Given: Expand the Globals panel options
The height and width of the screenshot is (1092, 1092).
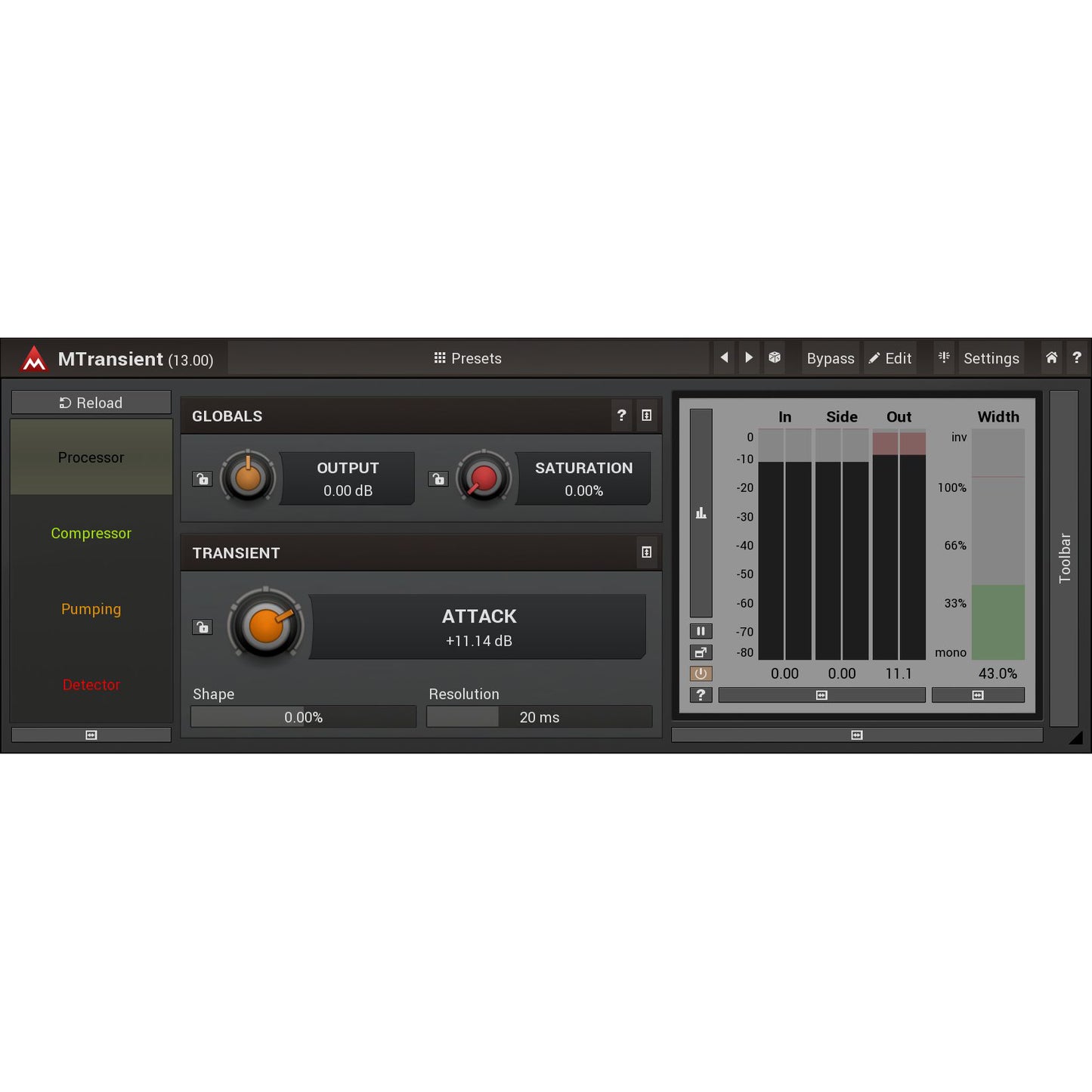Looking at the screenshot, I should 646,415.
